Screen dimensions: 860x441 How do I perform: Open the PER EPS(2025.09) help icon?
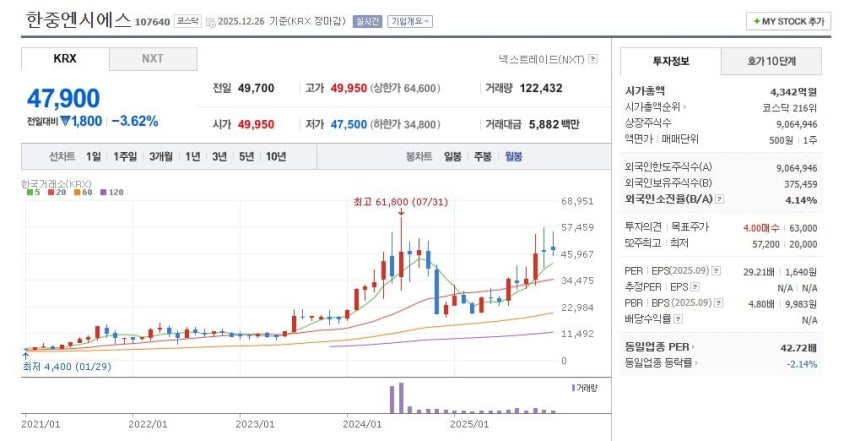[x=716, y=271]
